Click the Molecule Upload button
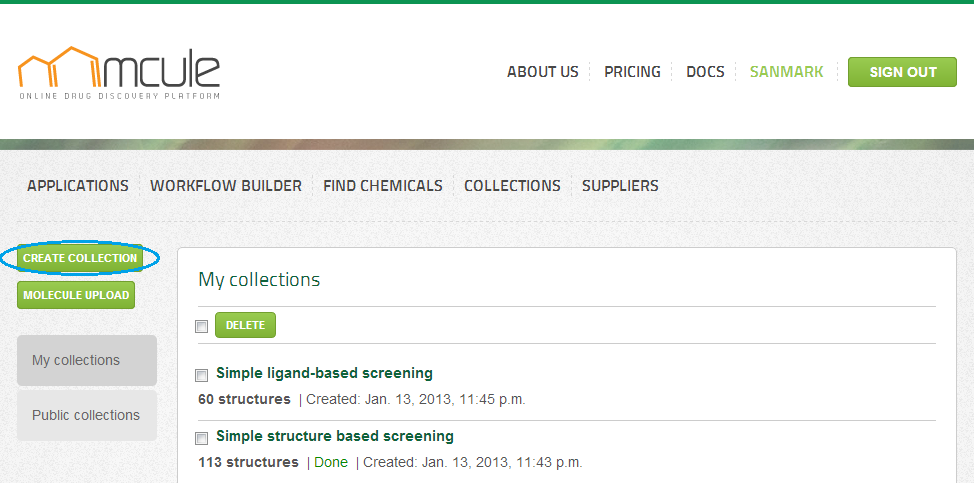The image size is (974, 483). (76, 295)
